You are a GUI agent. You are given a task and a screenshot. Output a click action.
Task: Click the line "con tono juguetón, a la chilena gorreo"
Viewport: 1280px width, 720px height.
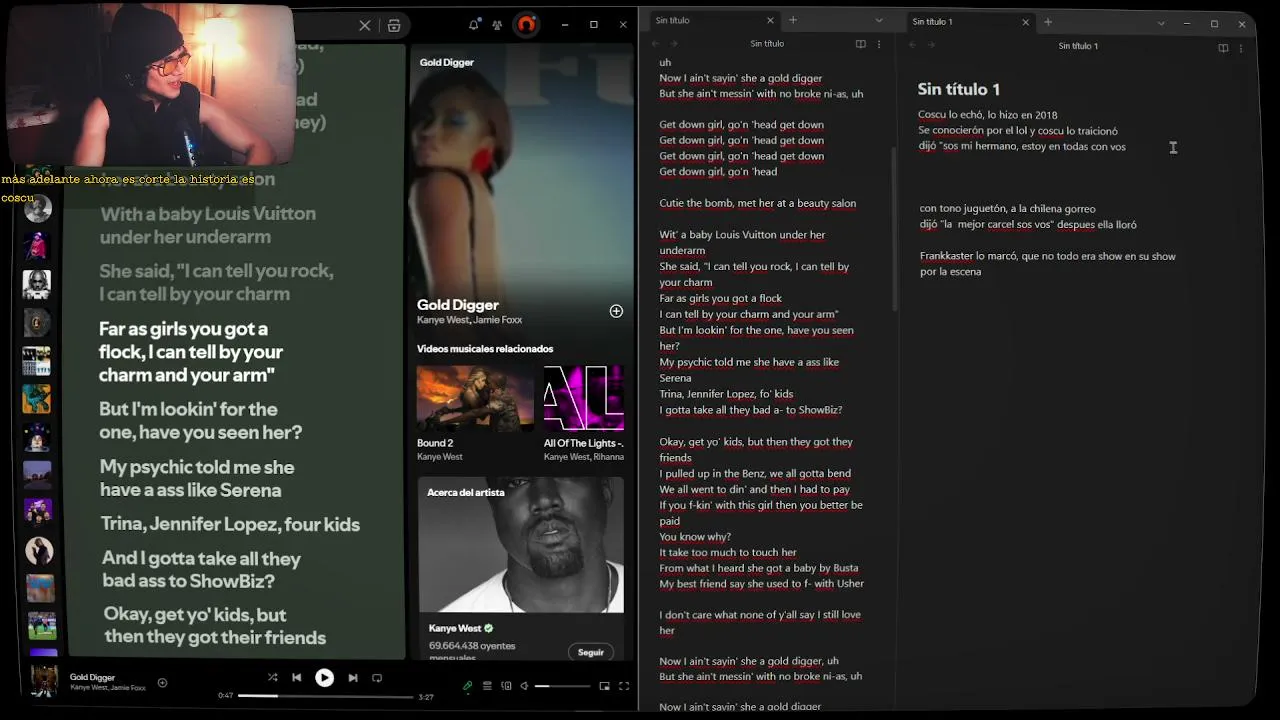pyautogui.click(x=1008, y=209)
